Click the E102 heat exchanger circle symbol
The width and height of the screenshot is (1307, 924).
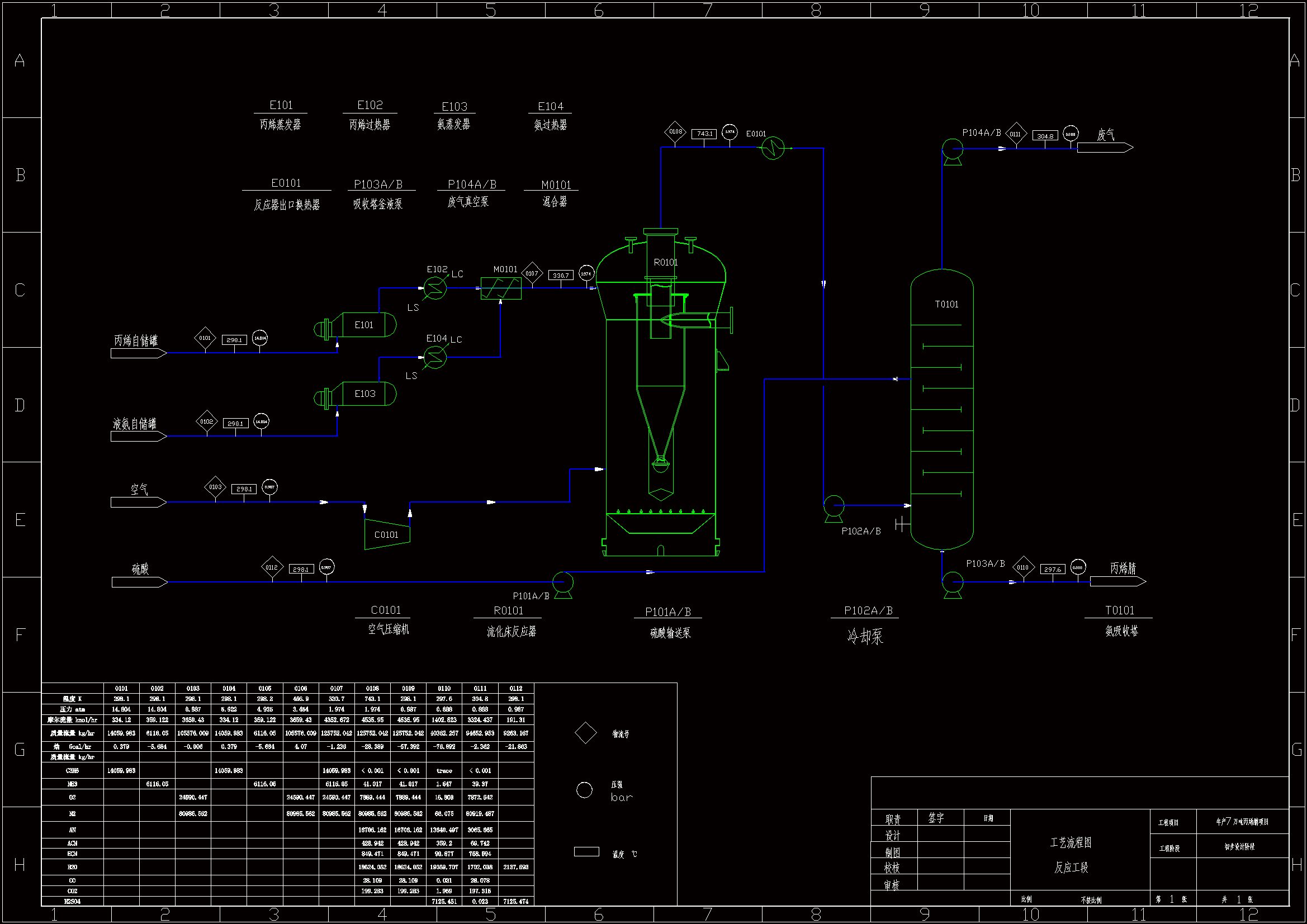pos(435,288)
